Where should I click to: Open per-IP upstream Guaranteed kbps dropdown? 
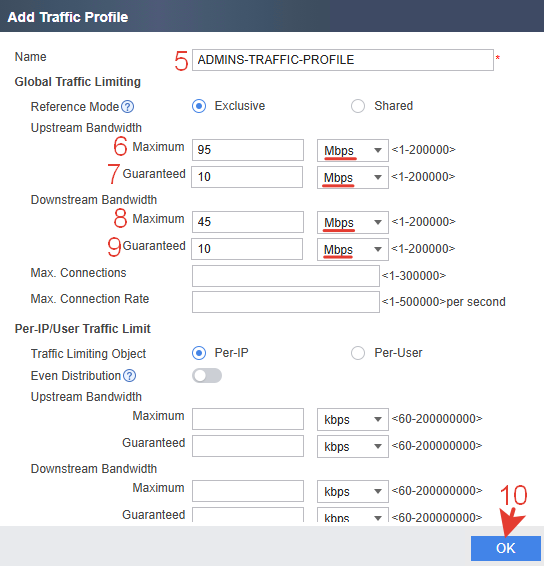coord(353,446)
